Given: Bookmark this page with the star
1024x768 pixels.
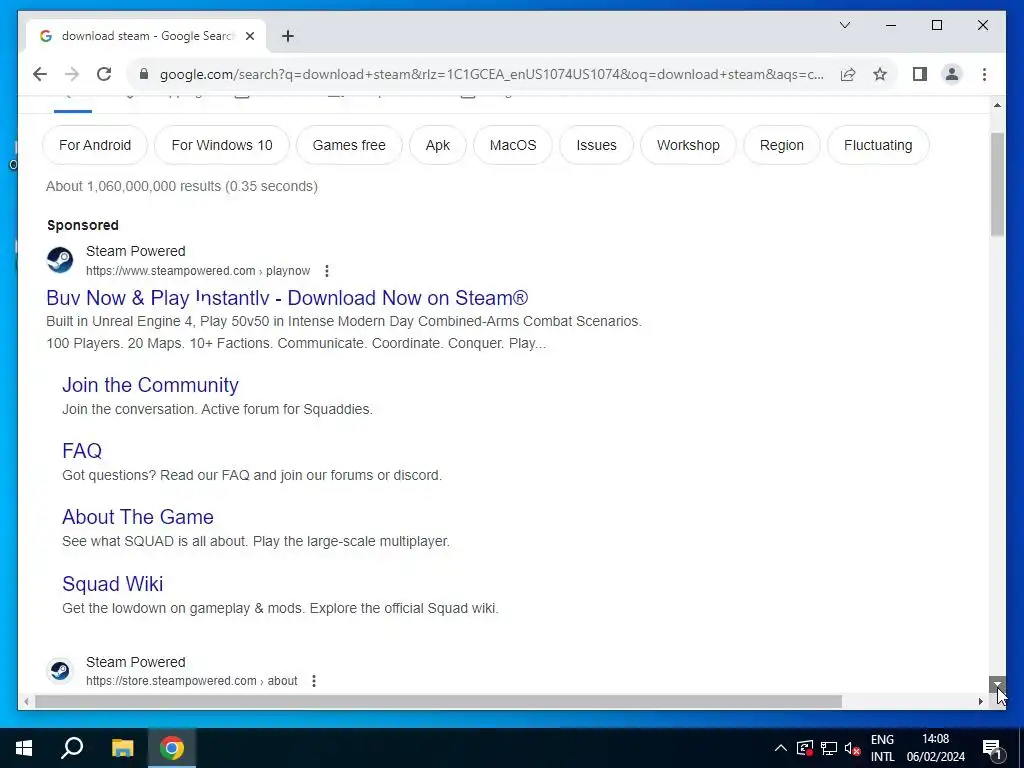Looking at the screenshot, I should 880,74.
